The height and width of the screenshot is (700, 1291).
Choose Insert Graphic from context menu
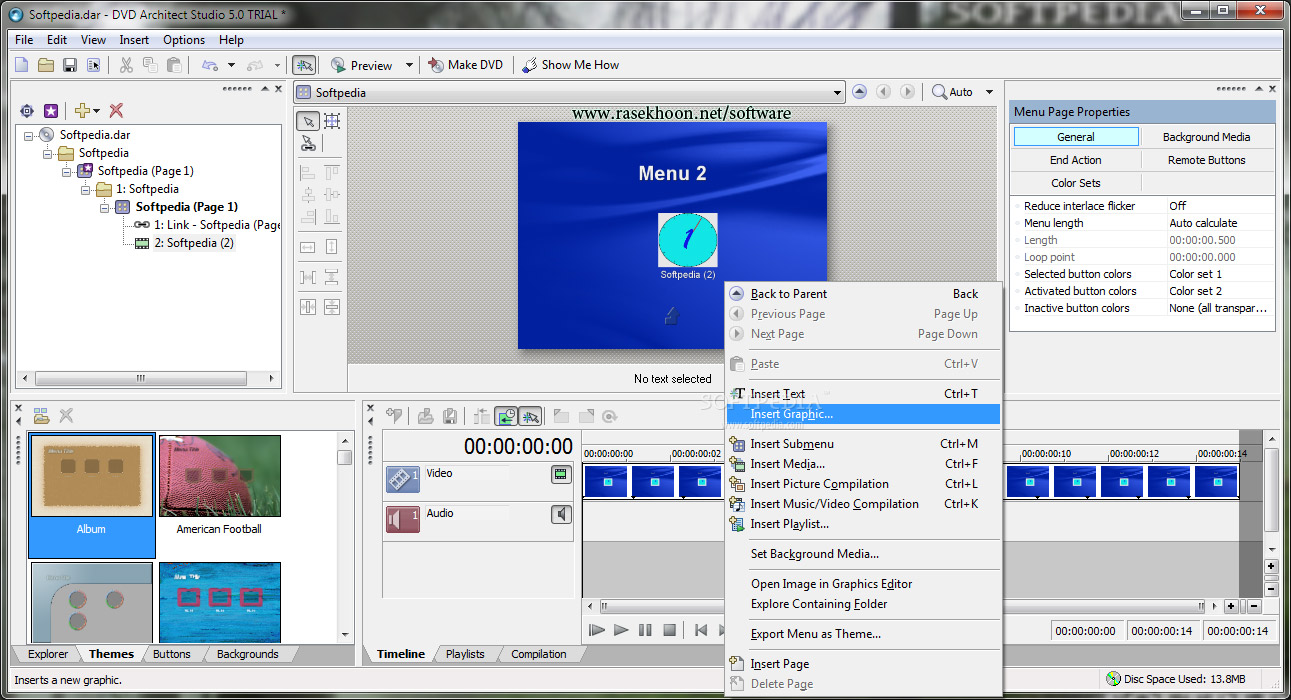pos(791,414)
